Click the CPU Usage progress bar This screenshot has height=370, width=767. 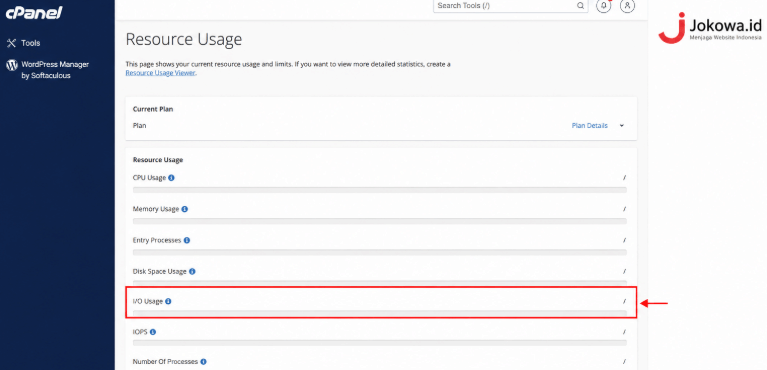click(x=380, y=190)
